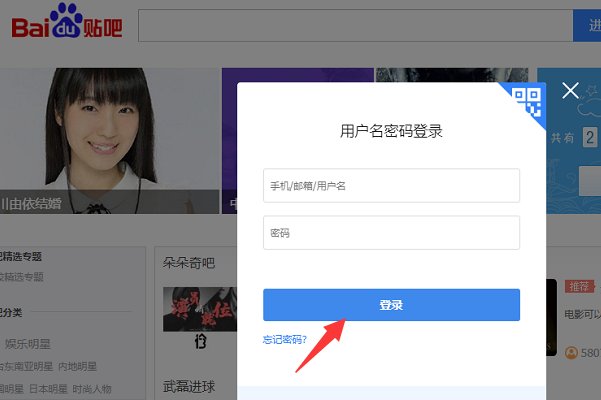The height and width of the screenshot is (400, 601).
Task: Focus the 密码 password field
Action: (391, 233)
